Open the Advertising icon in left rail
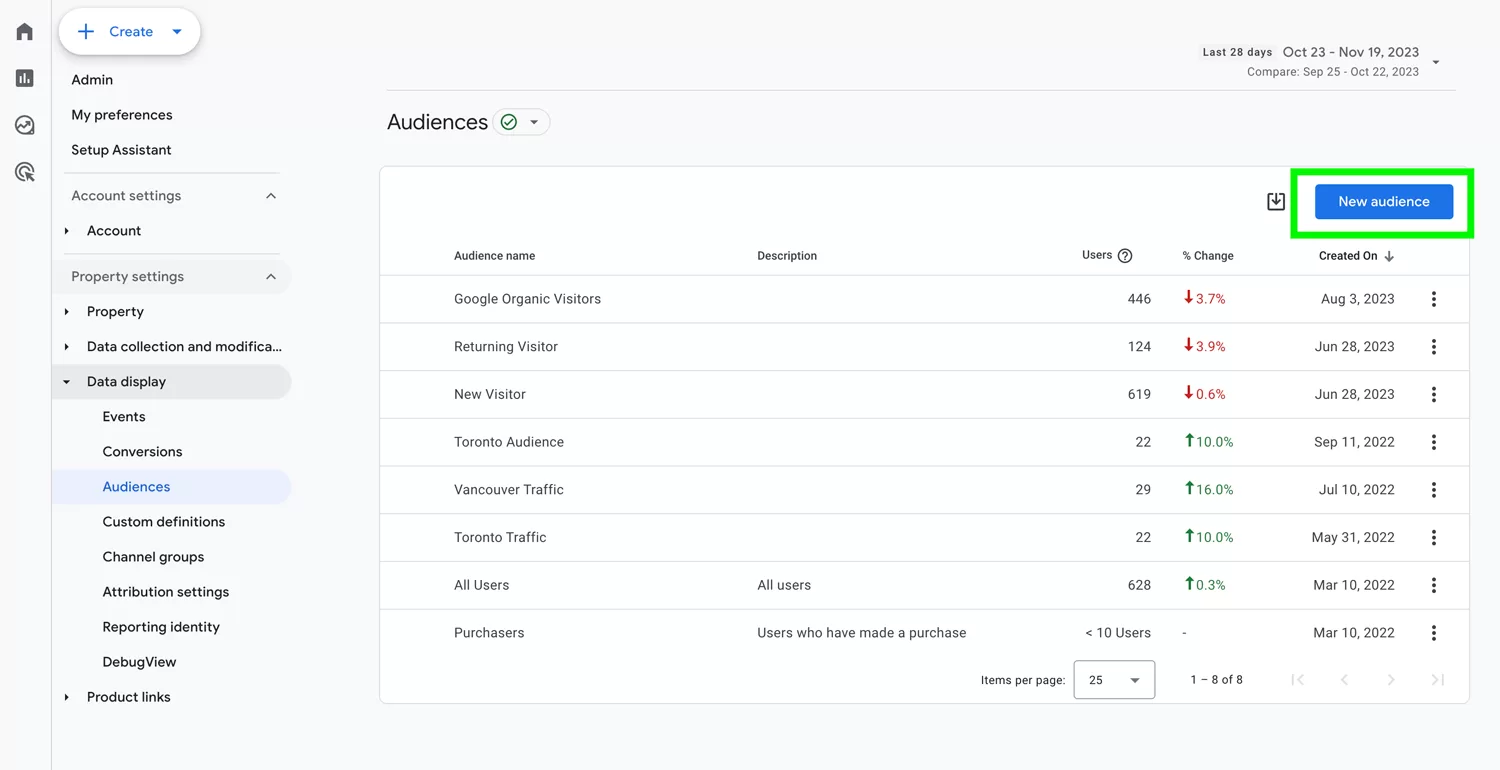Viewport: 1500px width, 770px height. tap(25, 172)
